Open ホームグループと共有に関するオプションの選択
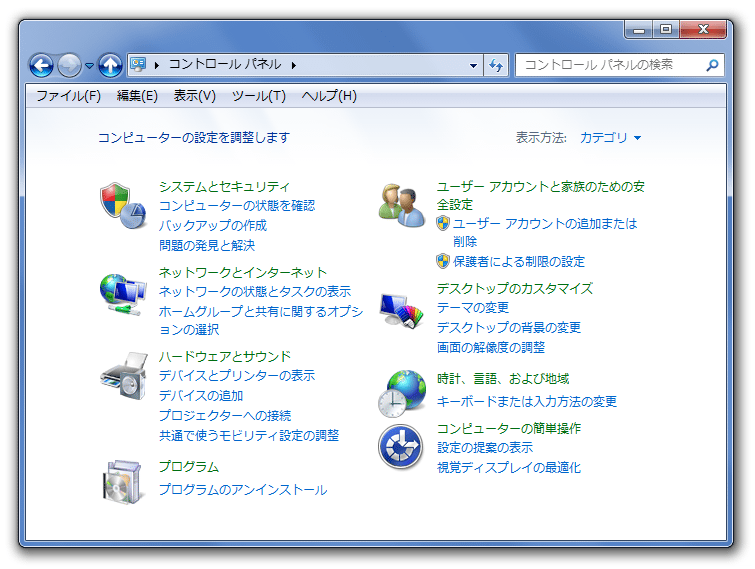This screenshot has height=569, width=755. tap(261, 321)
